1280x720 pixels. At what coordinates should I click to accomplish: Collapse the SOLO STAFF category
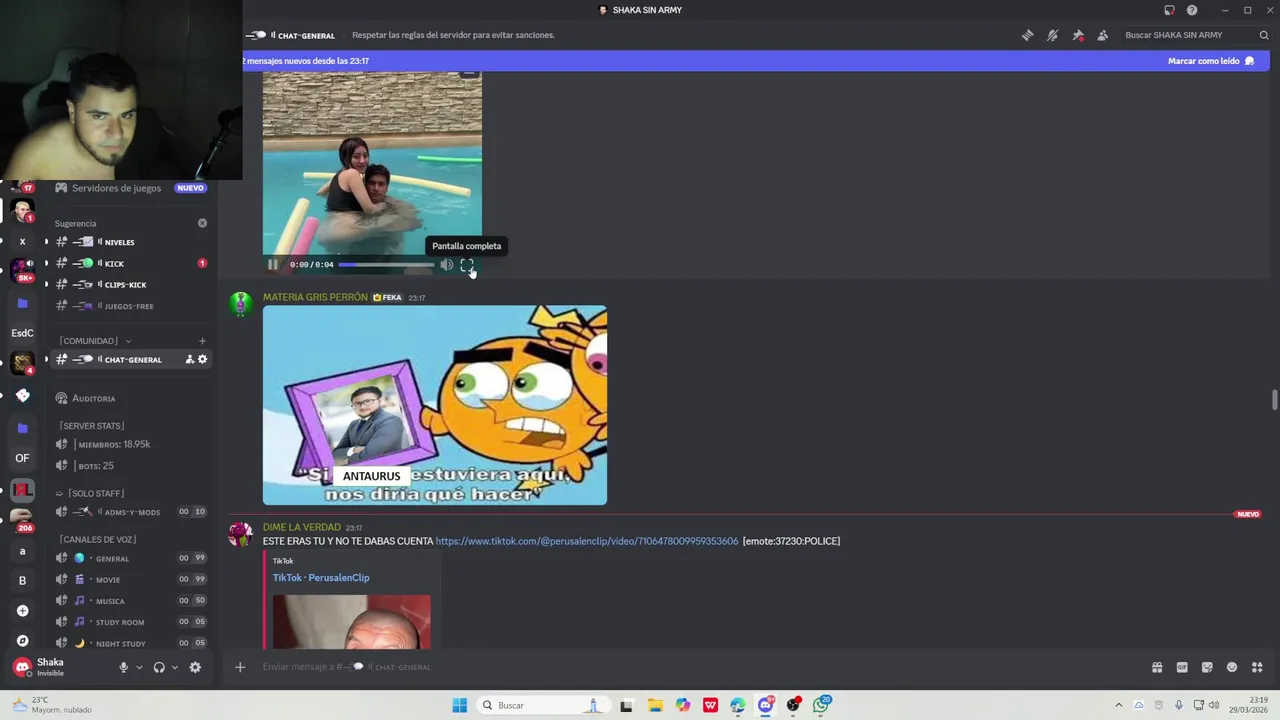(x=90, y=493)
